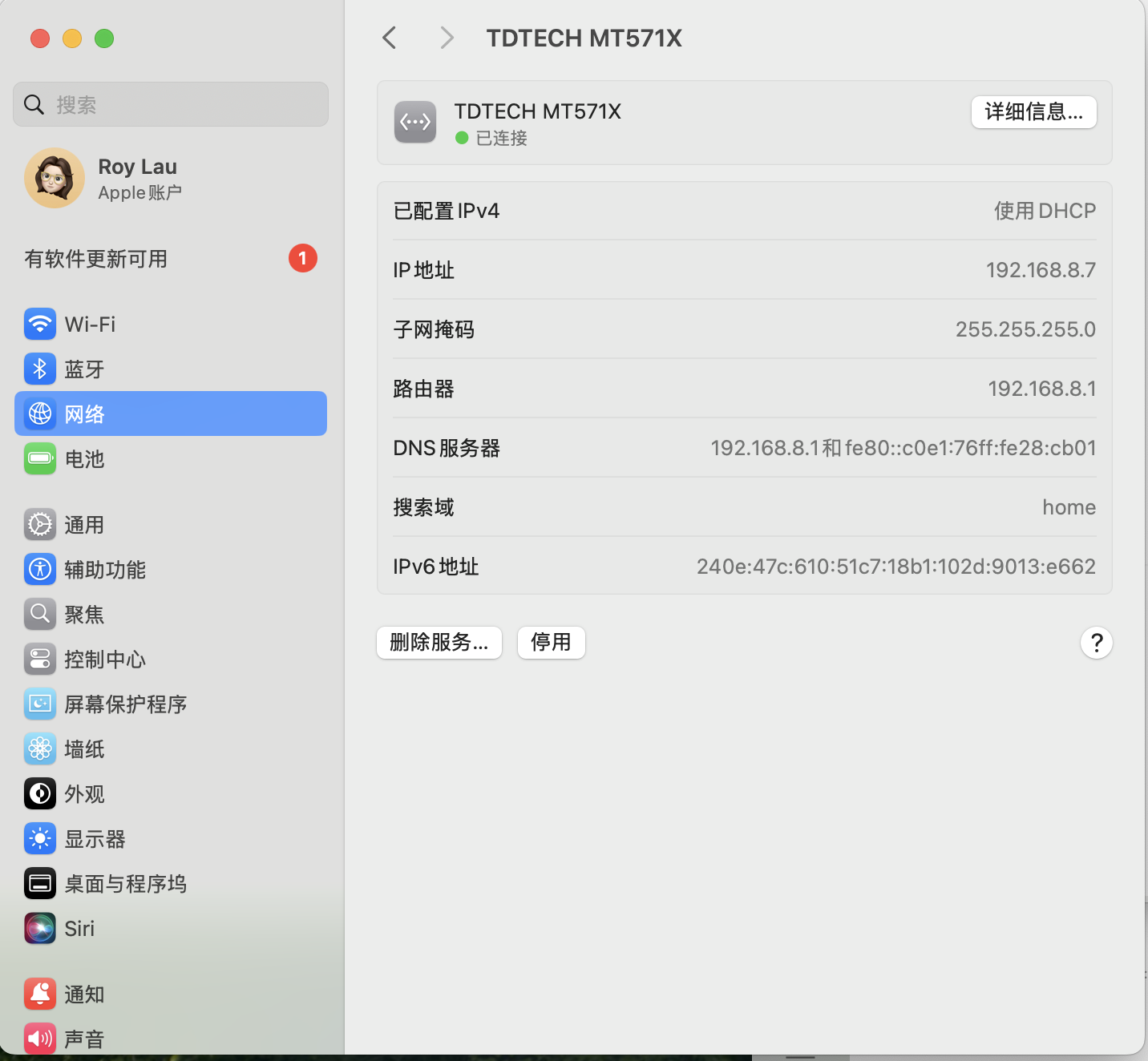The width and height of the screenshot is (1148, 1061).
Task: Select the Network (网络) globe icon
Action: (40, 414)
